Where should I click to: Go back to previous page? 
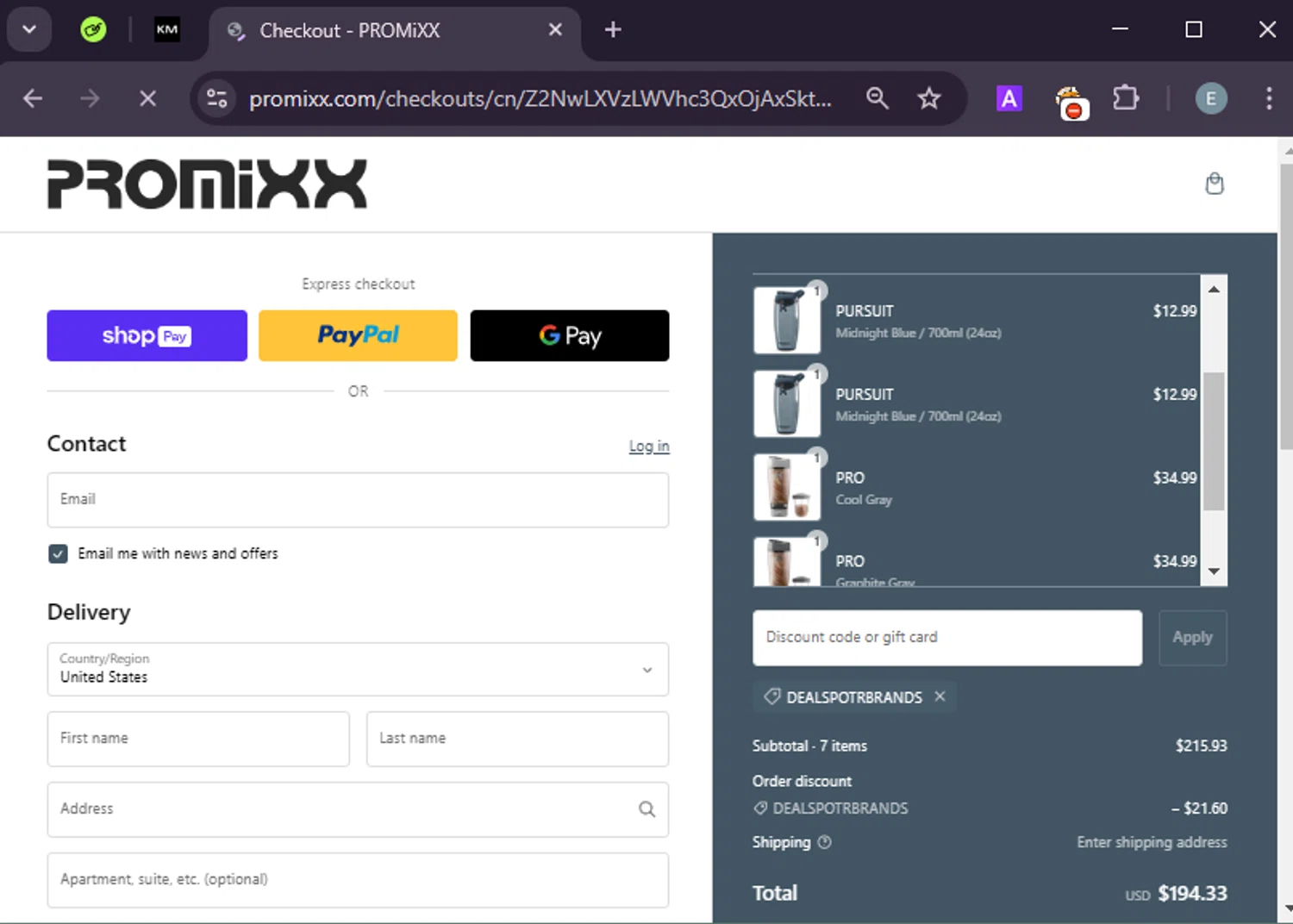(x=33, y=98)
